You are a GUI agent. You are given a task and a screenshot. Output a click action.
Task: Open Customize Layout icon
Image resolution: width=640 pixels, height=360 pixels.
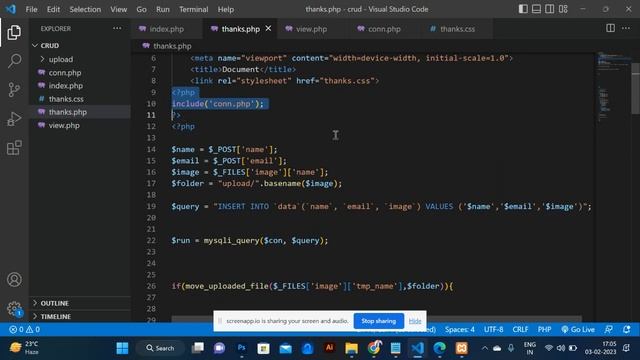click(563, 9)
